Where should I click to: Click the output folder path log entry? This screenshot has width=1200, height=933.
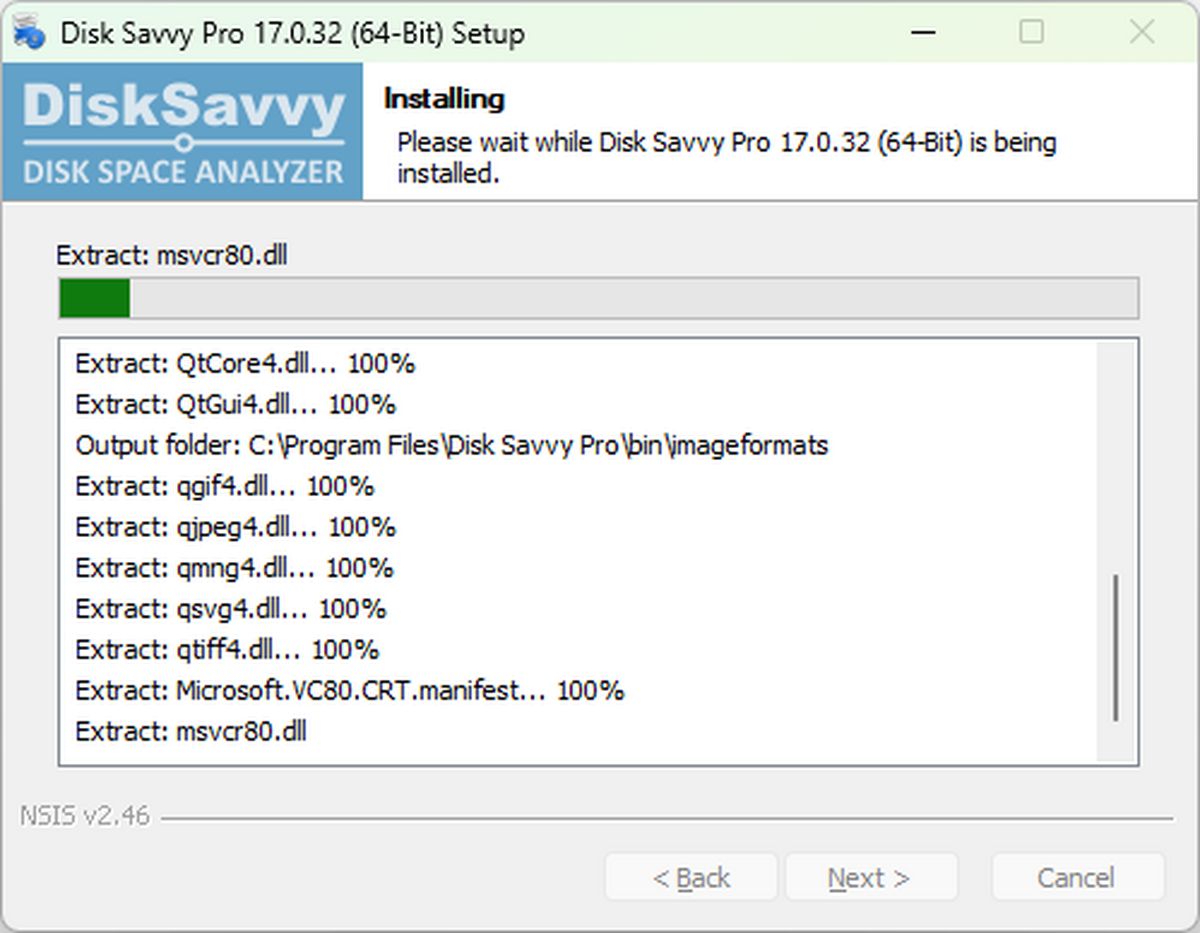450,445
